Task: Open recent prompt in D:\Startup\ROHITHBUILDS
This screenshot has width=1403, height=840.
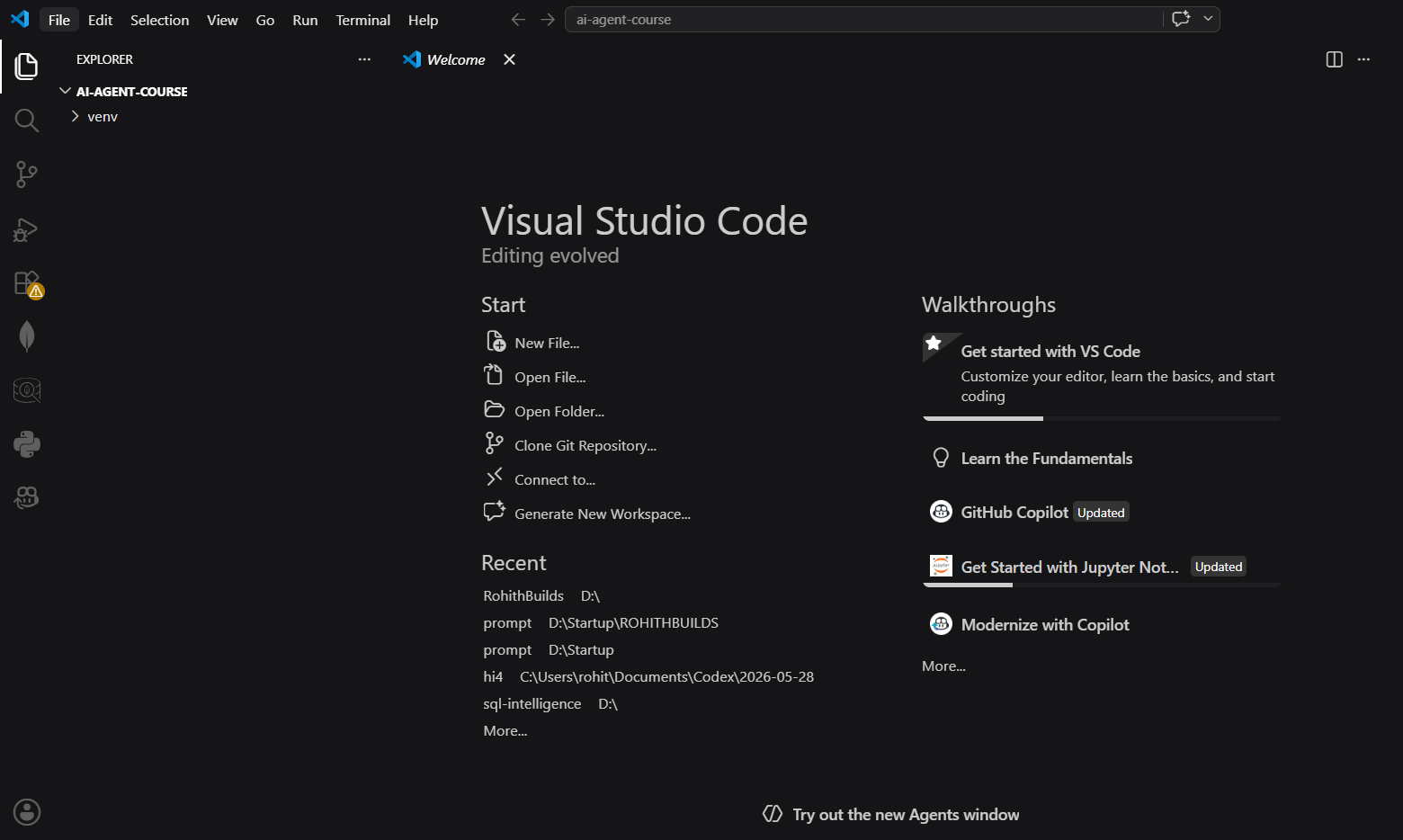Action: pyautogui.click(x=507, y=622)
